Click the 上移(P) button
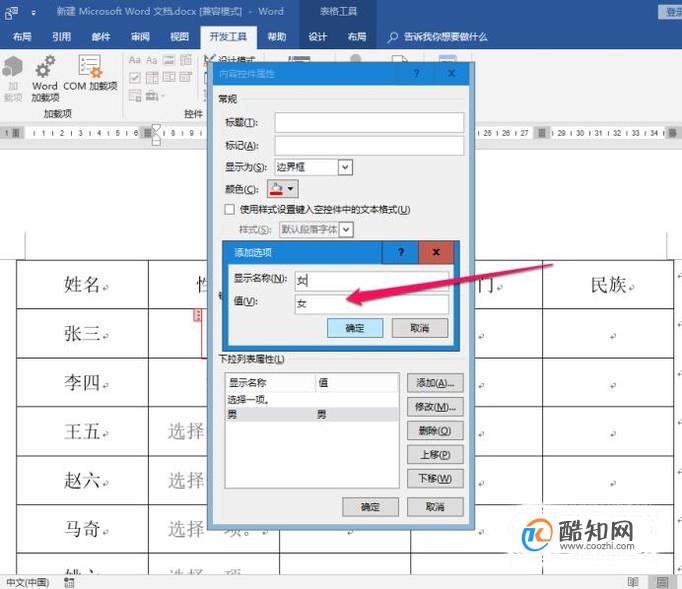The height and width of the screenshot is (589, 682). 435,455
